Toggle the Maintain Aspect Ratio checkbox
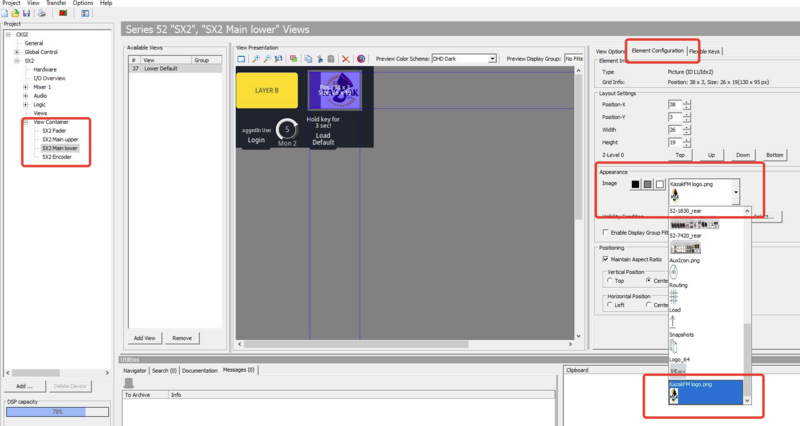Image resolution: width=800 pixels, height=426 pixels. pyautogui.click(x=606, y=259)
